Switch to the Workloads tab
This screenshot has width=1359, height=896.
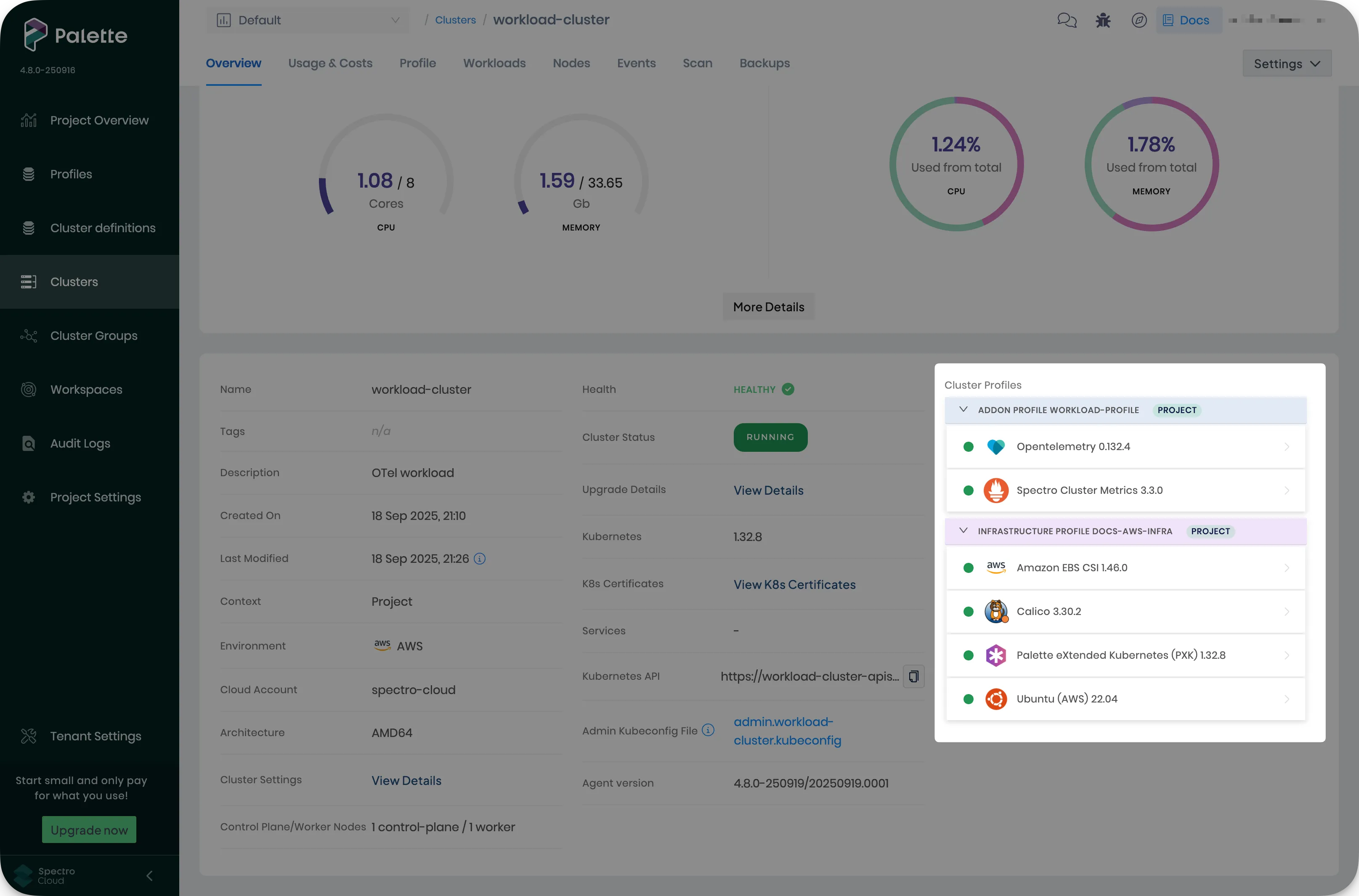(x=494, y=64)
